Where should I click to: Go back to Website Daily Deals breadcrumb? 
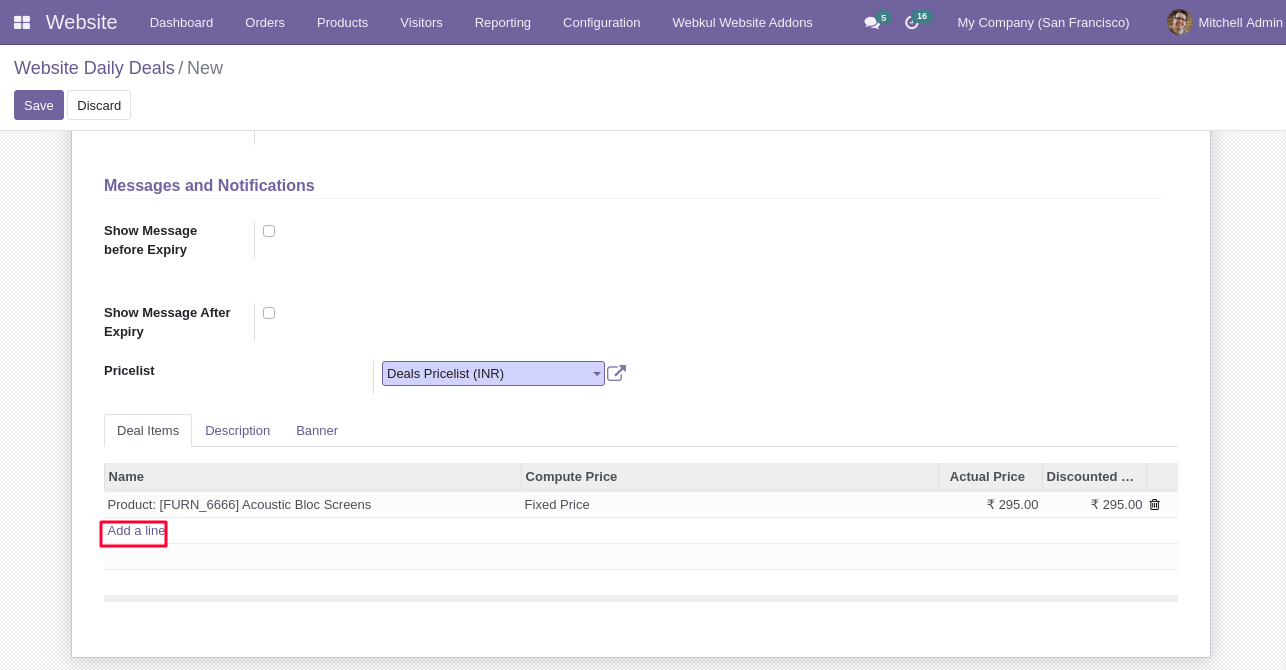point(94,68)
